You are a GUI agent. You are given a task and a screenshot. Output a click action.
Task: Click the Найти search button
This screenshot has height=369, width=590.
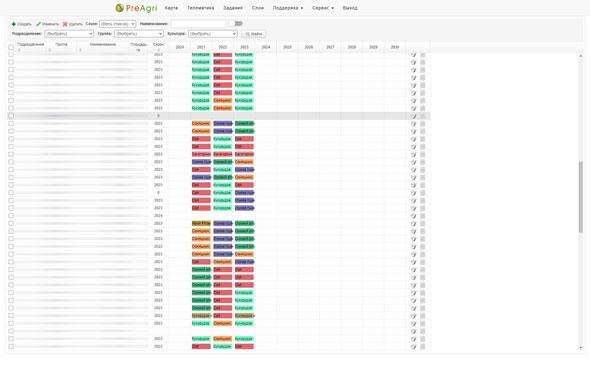click(254, 34)
